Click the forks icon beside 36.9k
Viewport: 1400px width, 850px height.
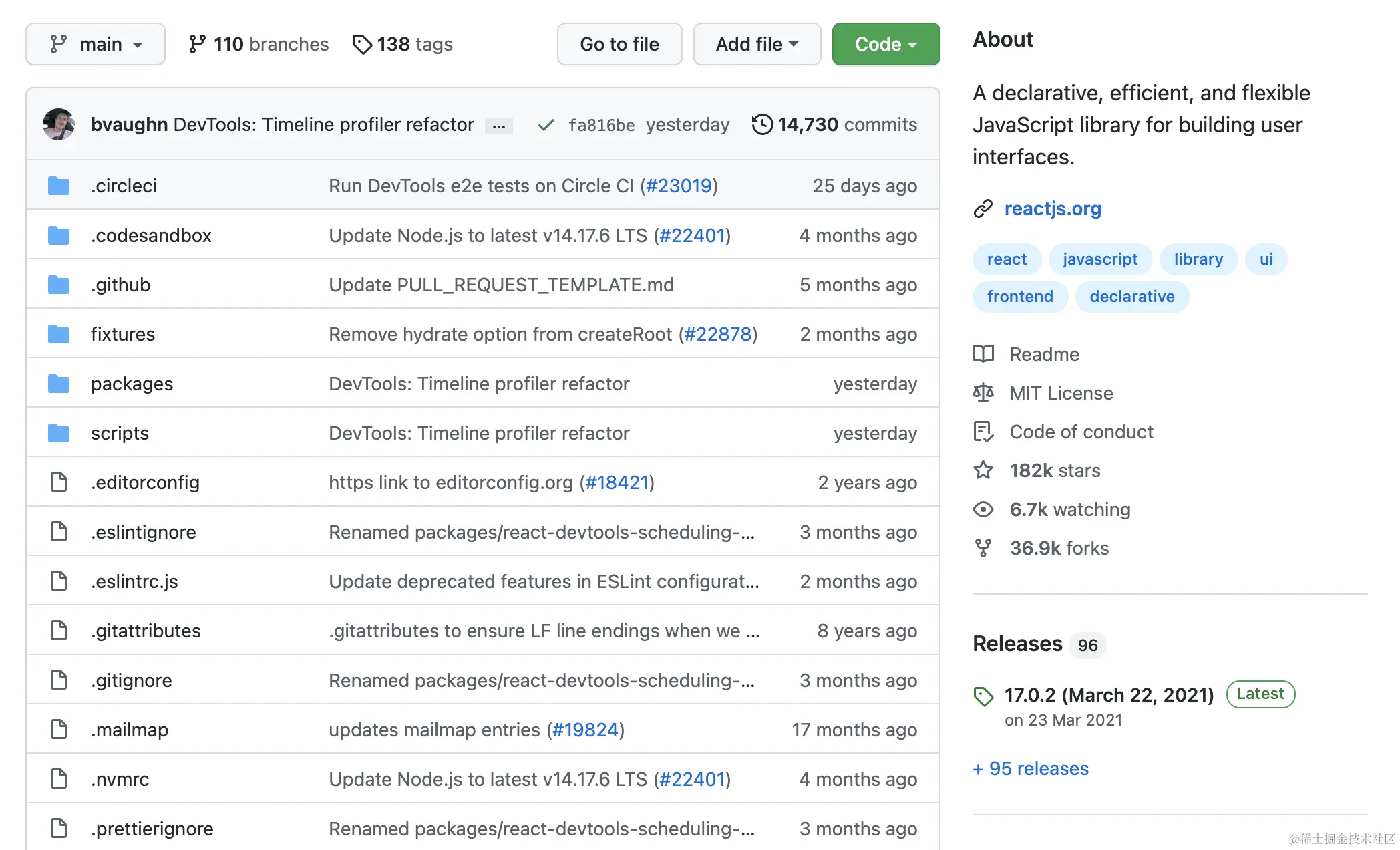coord(983,548)
